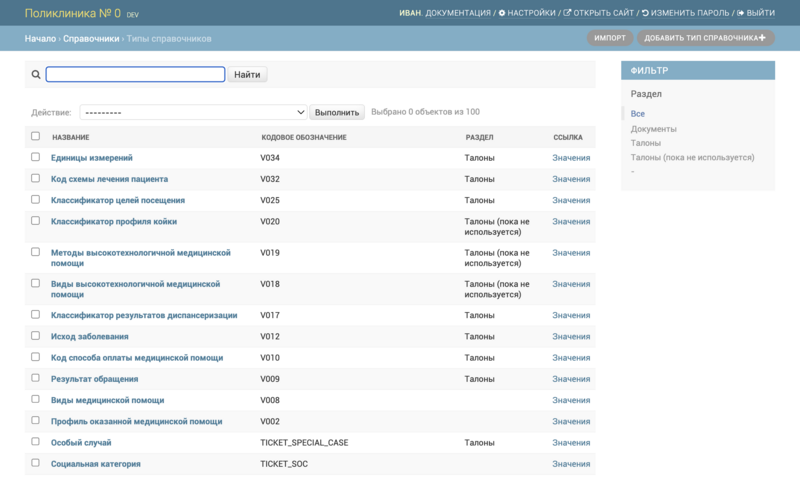Check the box for Код схемы лечения пациента
The width and height of the screenshot is (800, 480).
tap(35, 179)
